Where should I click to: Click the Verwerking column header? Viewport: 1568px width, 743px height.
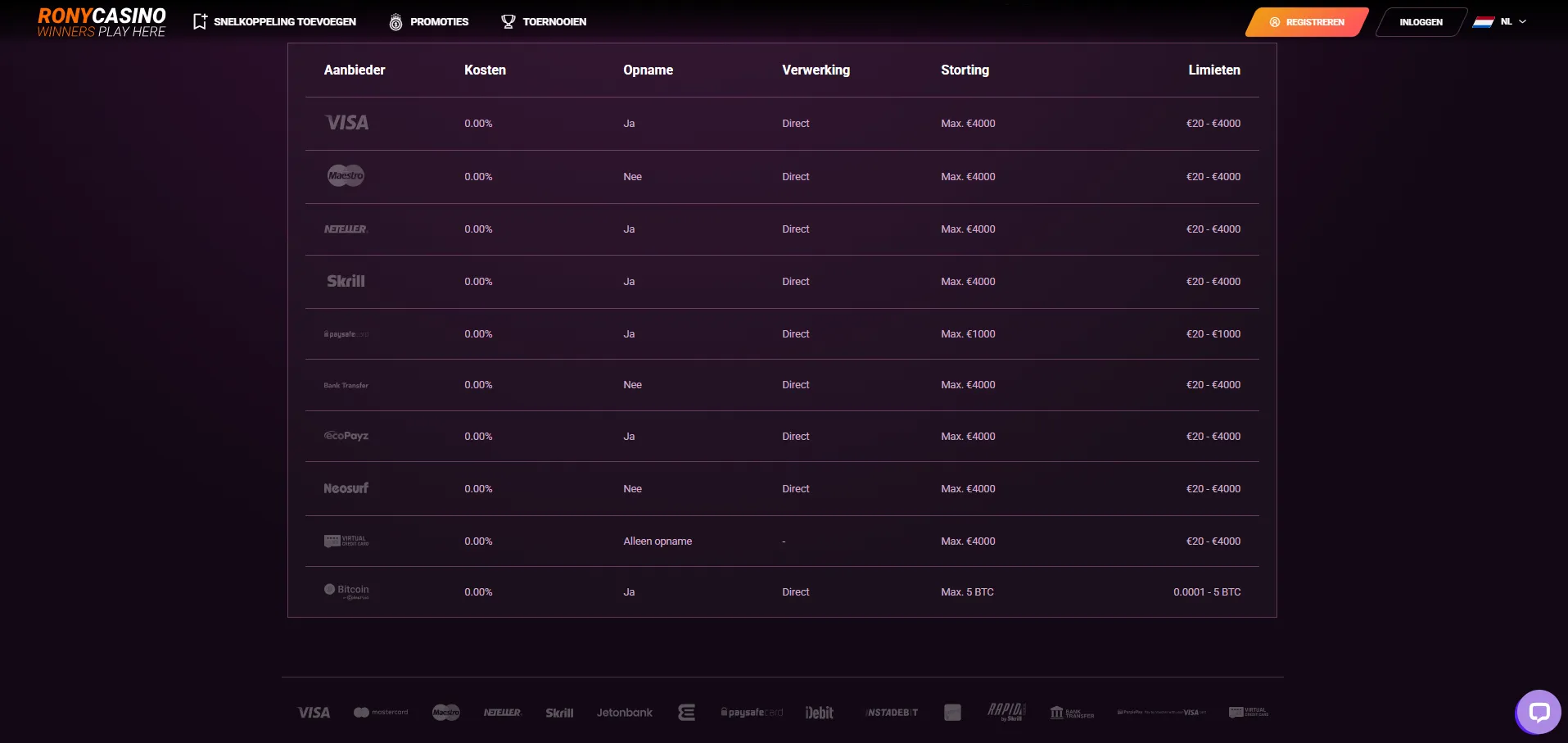tap(816, 70)
